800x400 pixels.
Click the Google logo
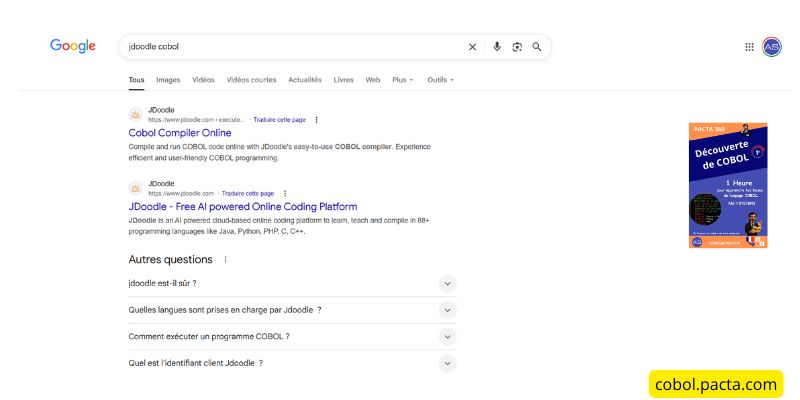pyautogui.click(x=73, y=46)
